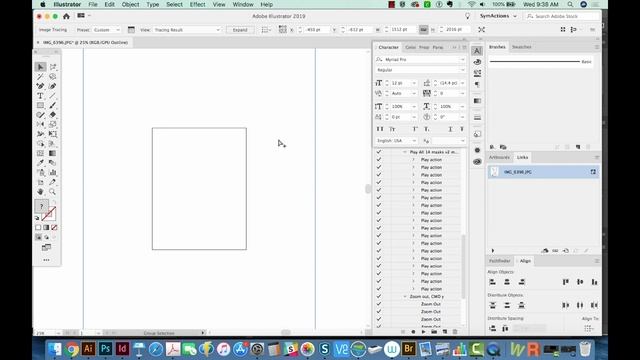Screen dimensions: 640x360
Task: Open the Object menu
Action: click(130, 4)
